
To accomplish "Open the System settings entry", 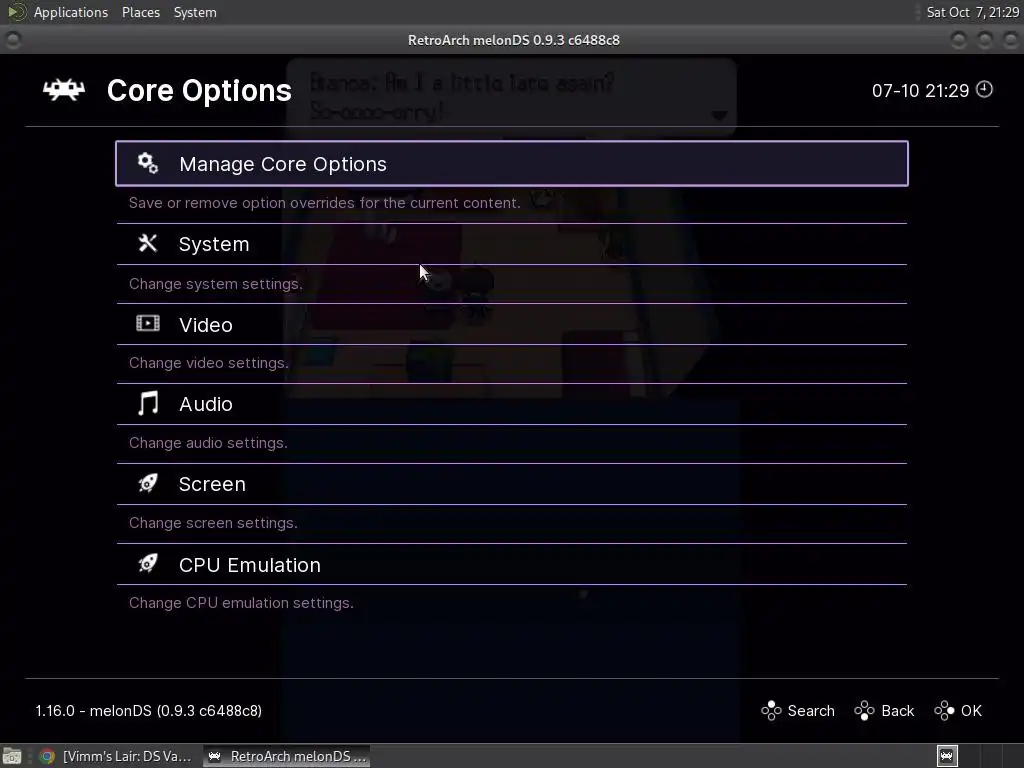I will click(511, 244).
